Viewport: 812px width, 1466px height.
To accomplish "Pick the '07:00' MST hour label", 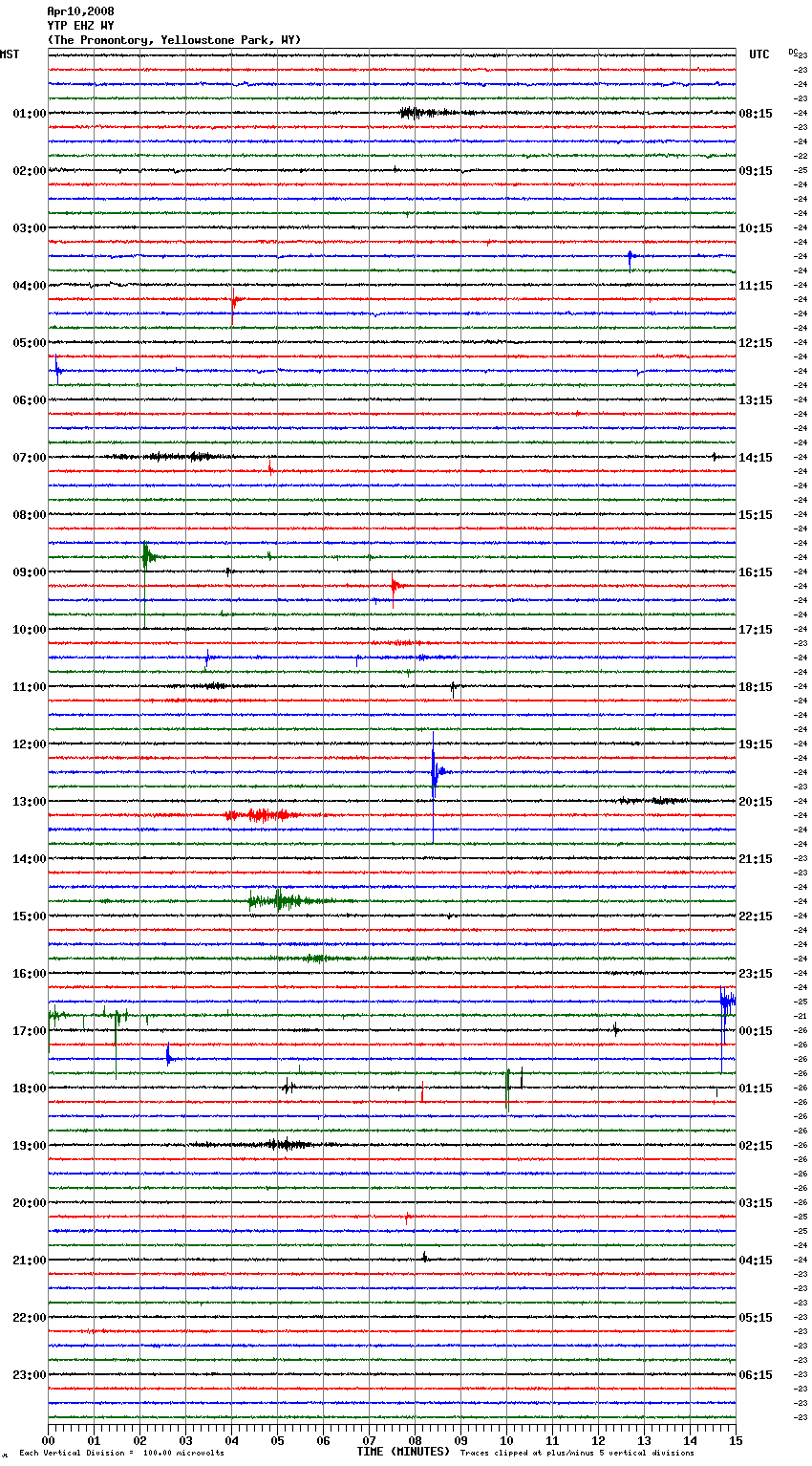I will point(30,458).
